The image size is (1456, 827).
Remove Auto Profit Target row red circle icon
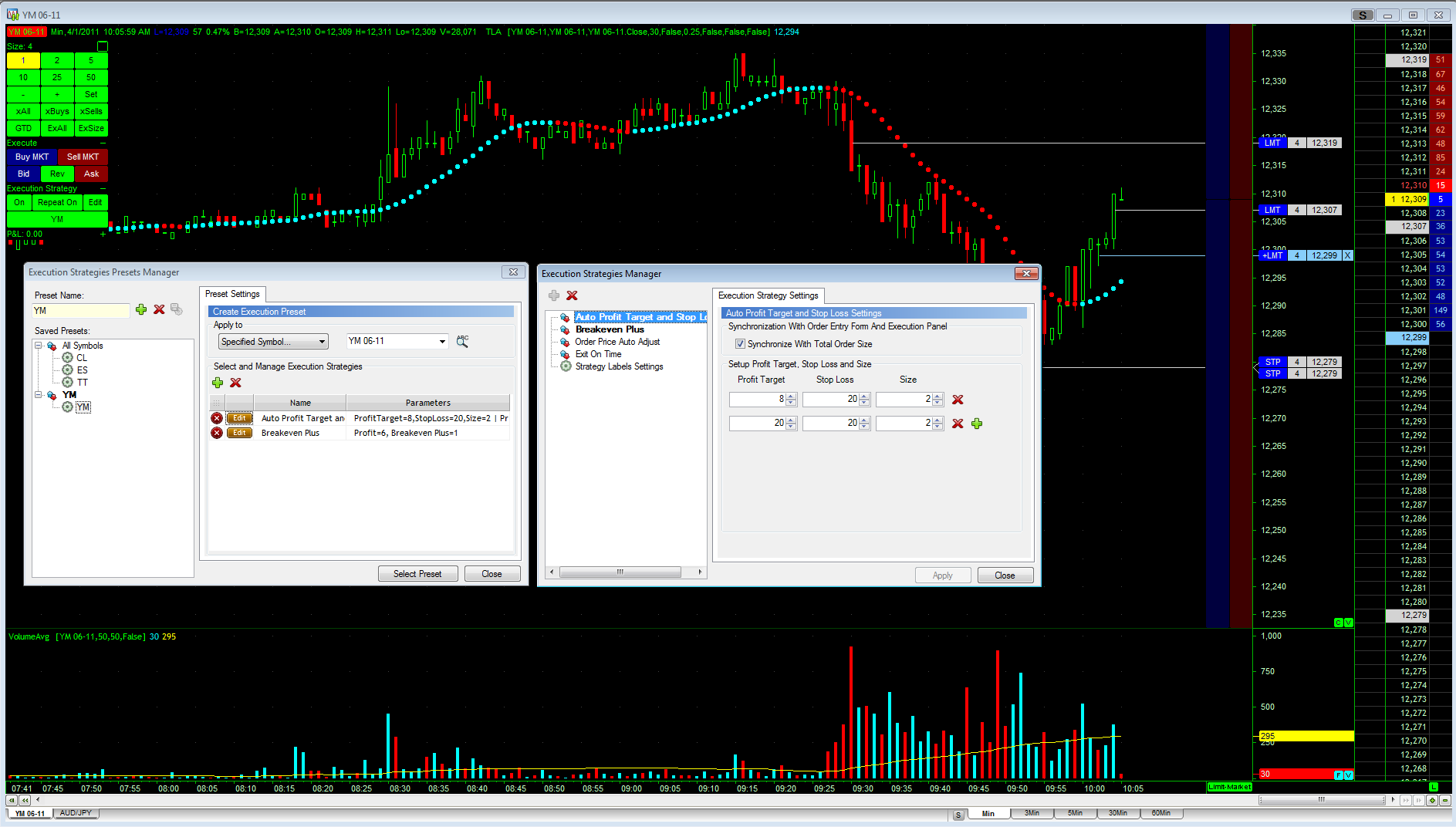click(217, 418)
